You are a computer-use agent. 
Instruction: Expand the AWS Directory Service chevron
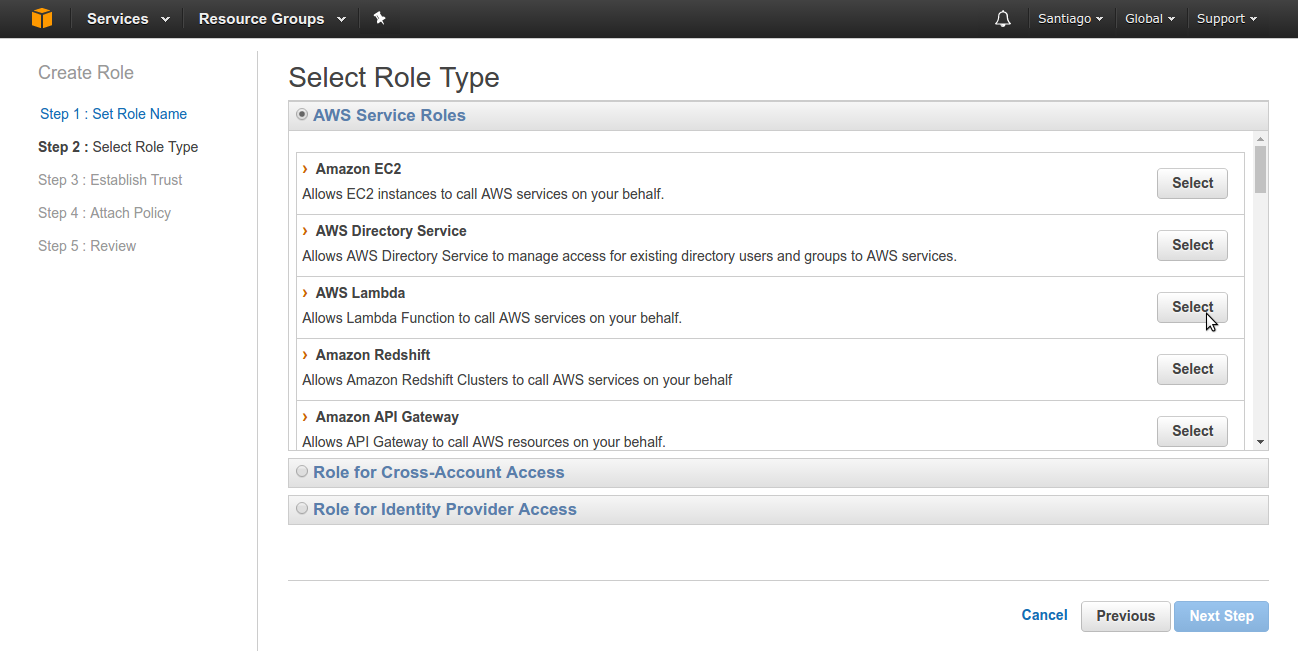305,231
